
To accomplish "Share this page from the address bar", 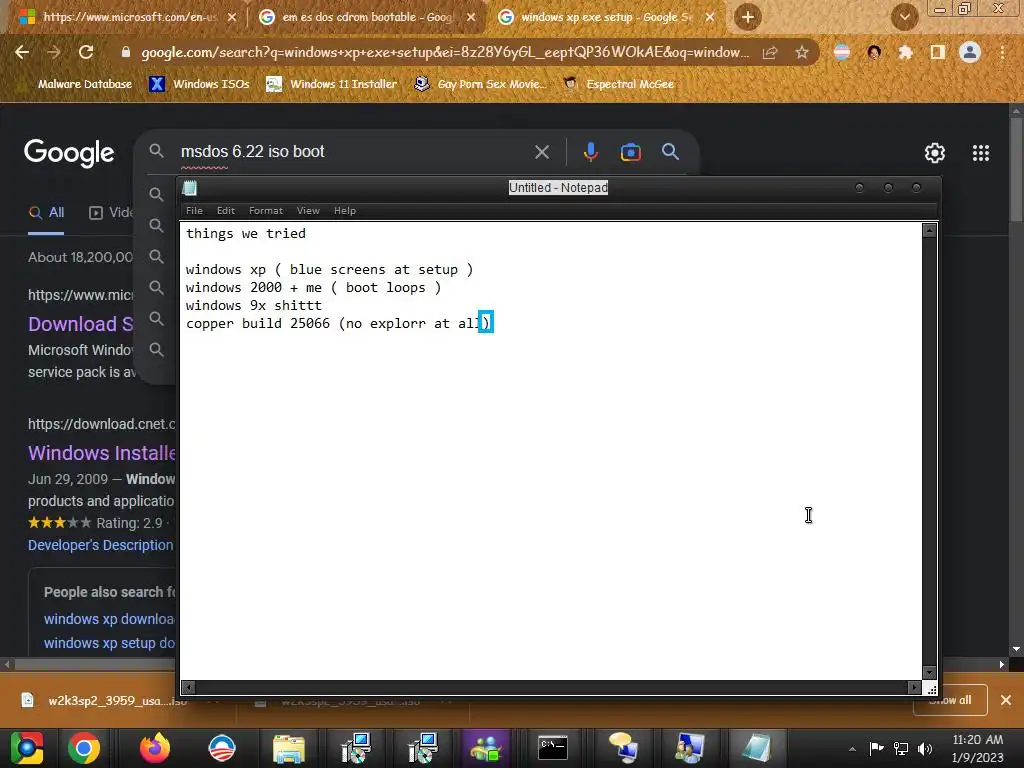I will pos(771,52).
